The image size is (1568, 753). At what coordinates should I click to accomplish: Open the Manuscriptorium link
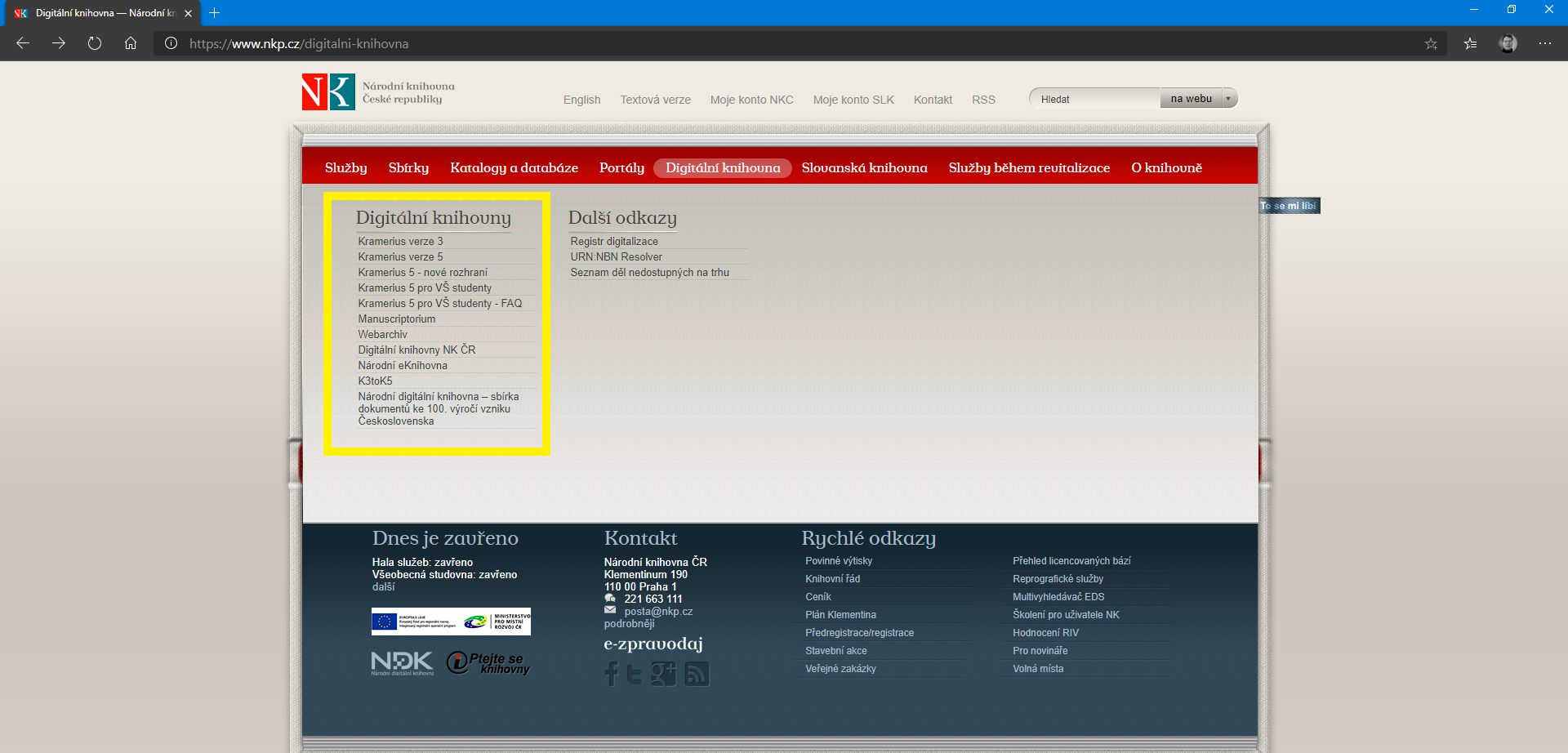[x=396, y=319]
